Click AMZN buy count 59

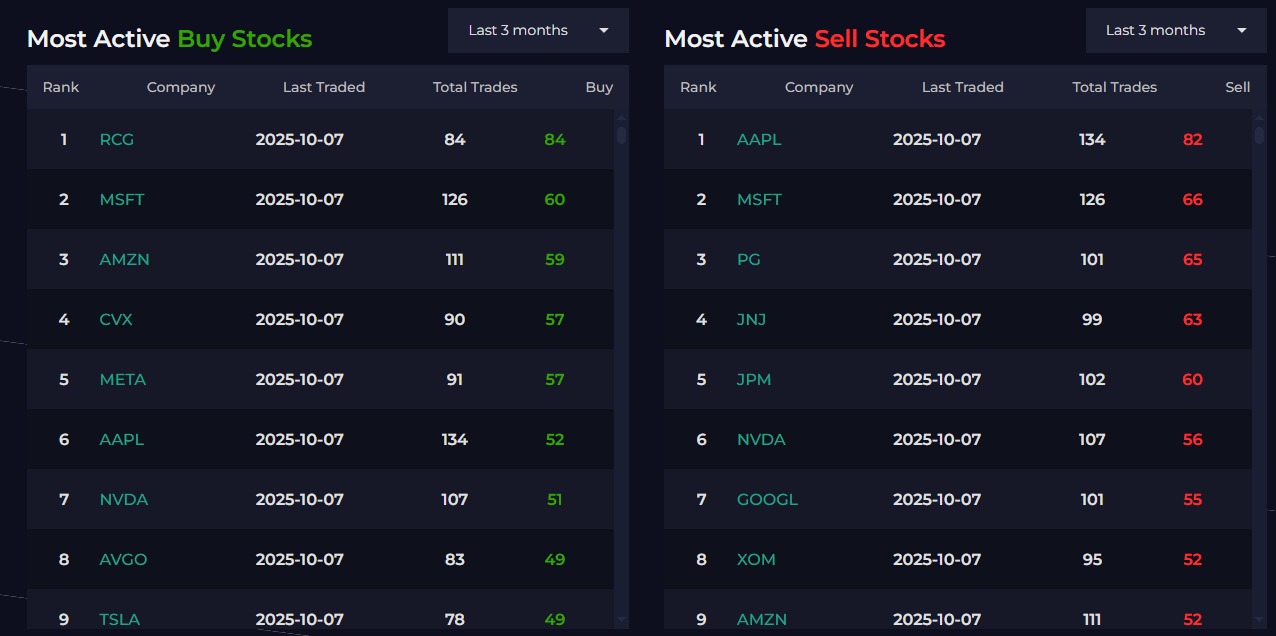[555, 259]
